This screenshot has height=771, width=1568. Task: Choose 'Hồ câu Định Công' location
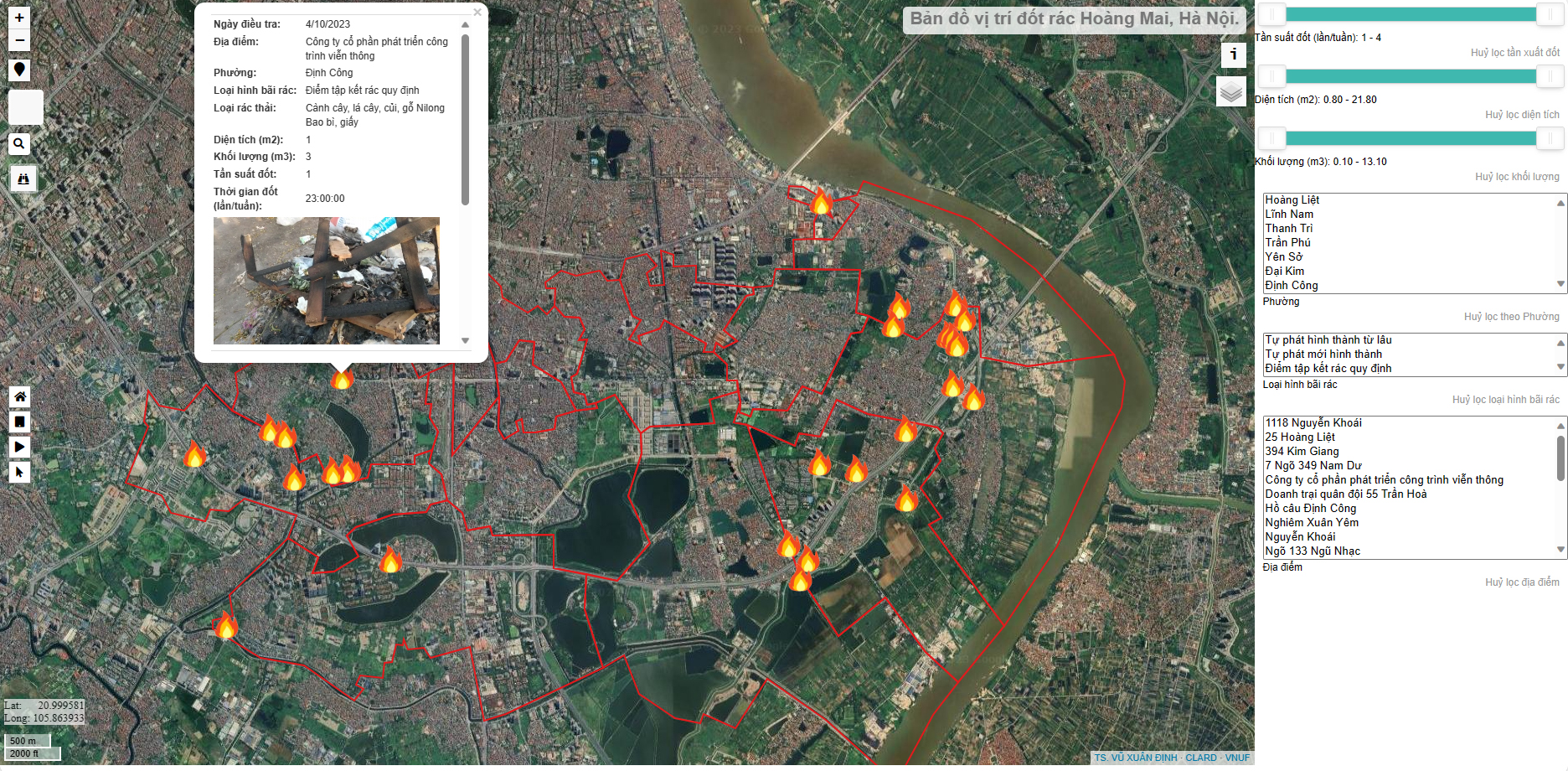(x=1310, y=509)
